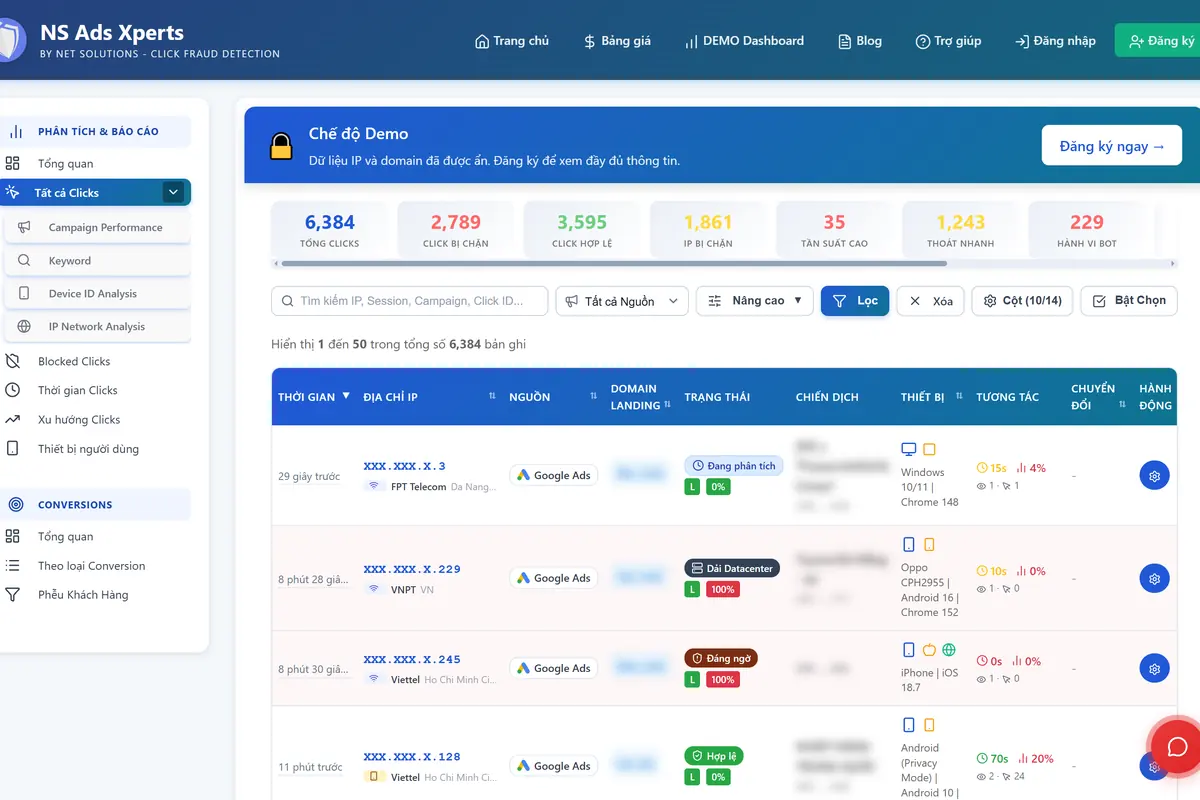The image size is (1200, 800).
Task: Go to Blog page
Action: (x=859, y=41)
